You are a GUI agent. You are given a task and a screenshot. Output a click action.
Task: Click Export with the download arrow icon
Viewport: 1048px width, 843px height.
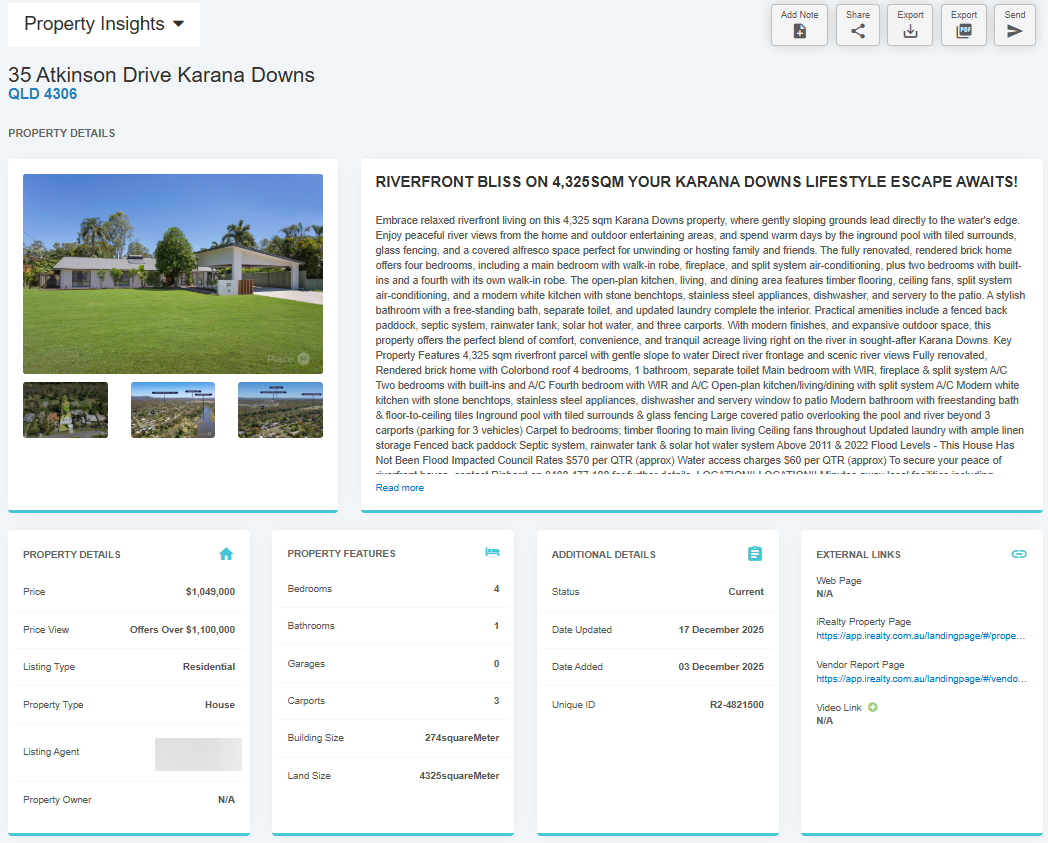[910, 25]
